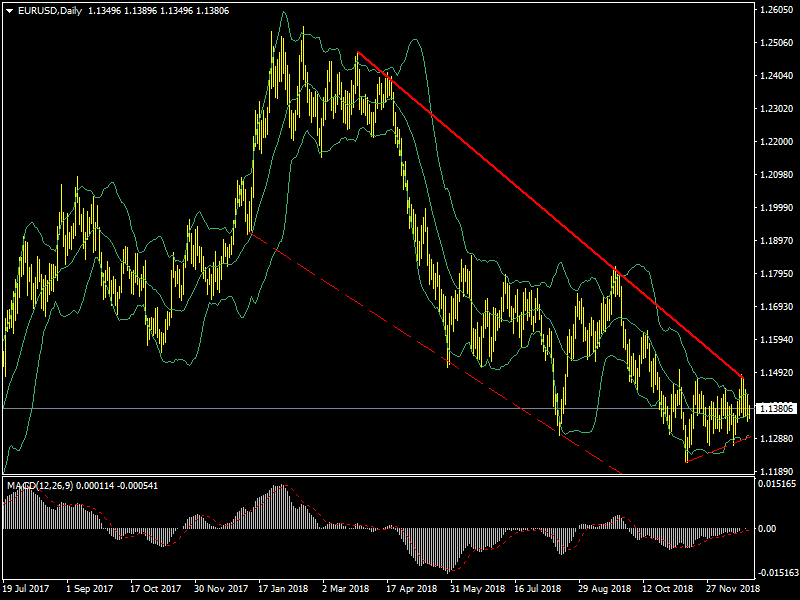Click the 30 Nov 2017 date label
Image resolution: width=800 pixels, height=600 pixels.
(219, 589)
